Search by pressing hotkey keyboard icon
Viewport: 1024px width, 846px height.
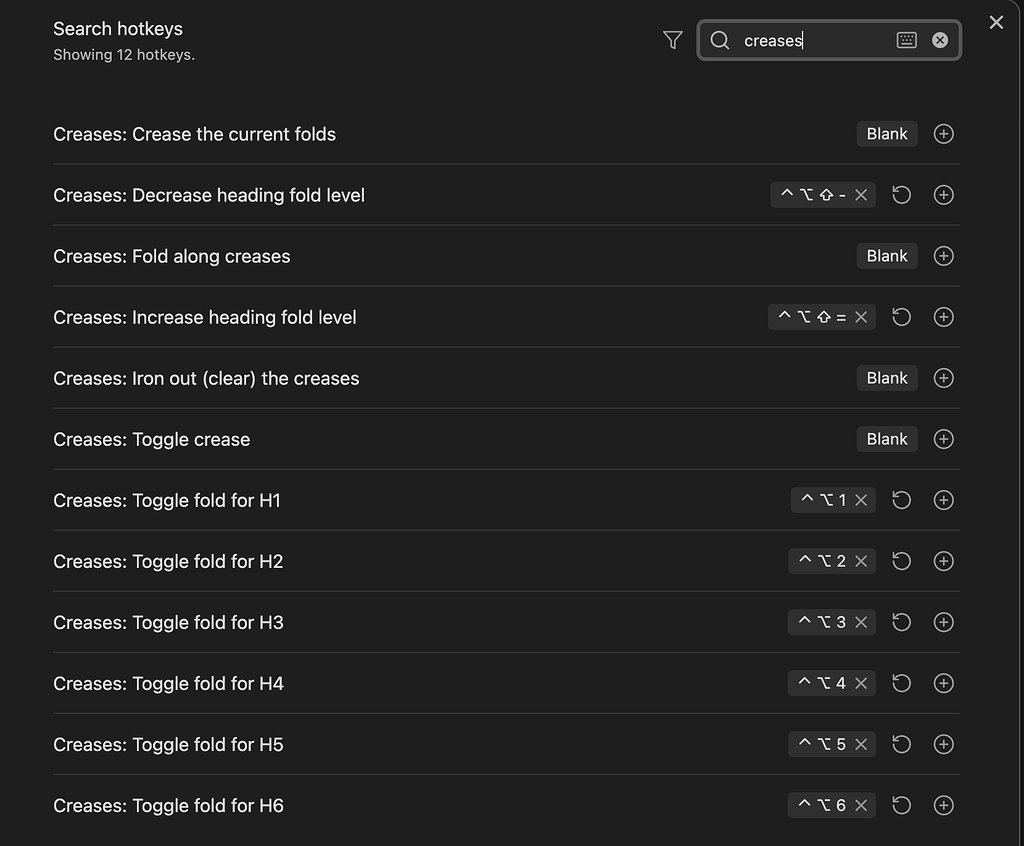click(906, 40)
